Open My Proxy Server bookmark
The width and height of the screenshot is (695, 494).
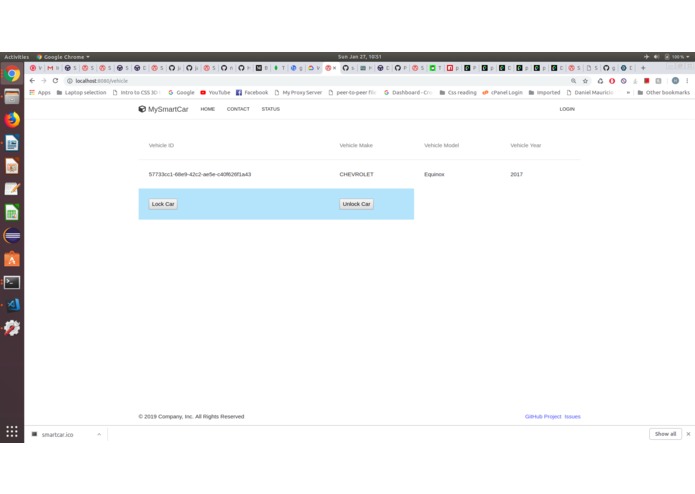(x=298, y=93)
